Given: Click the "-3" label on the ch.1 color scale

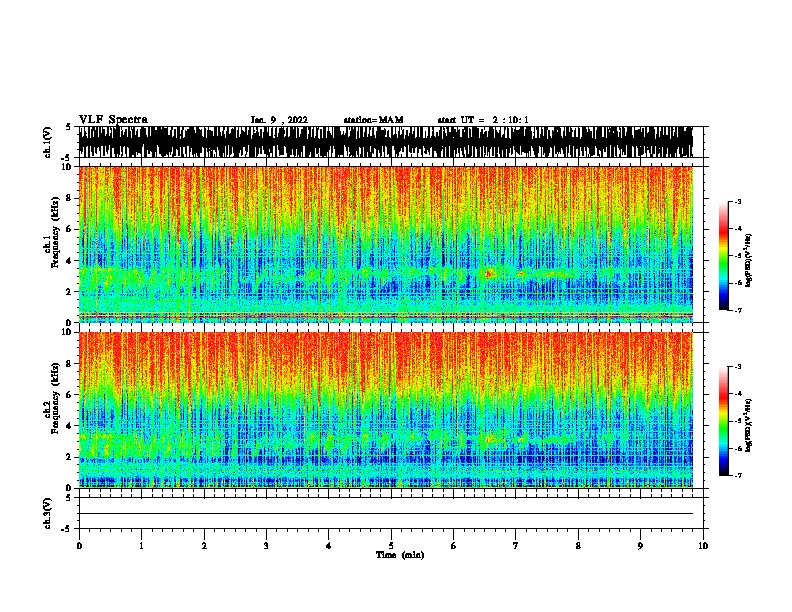Looking at the screenshot, I should [738, 202].
